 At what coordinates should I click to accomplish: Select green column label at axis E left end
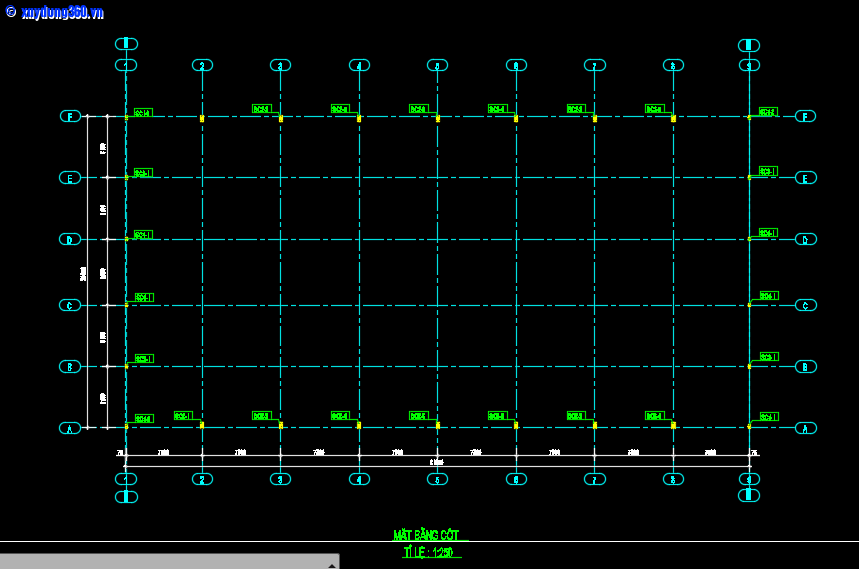(143, 172)
